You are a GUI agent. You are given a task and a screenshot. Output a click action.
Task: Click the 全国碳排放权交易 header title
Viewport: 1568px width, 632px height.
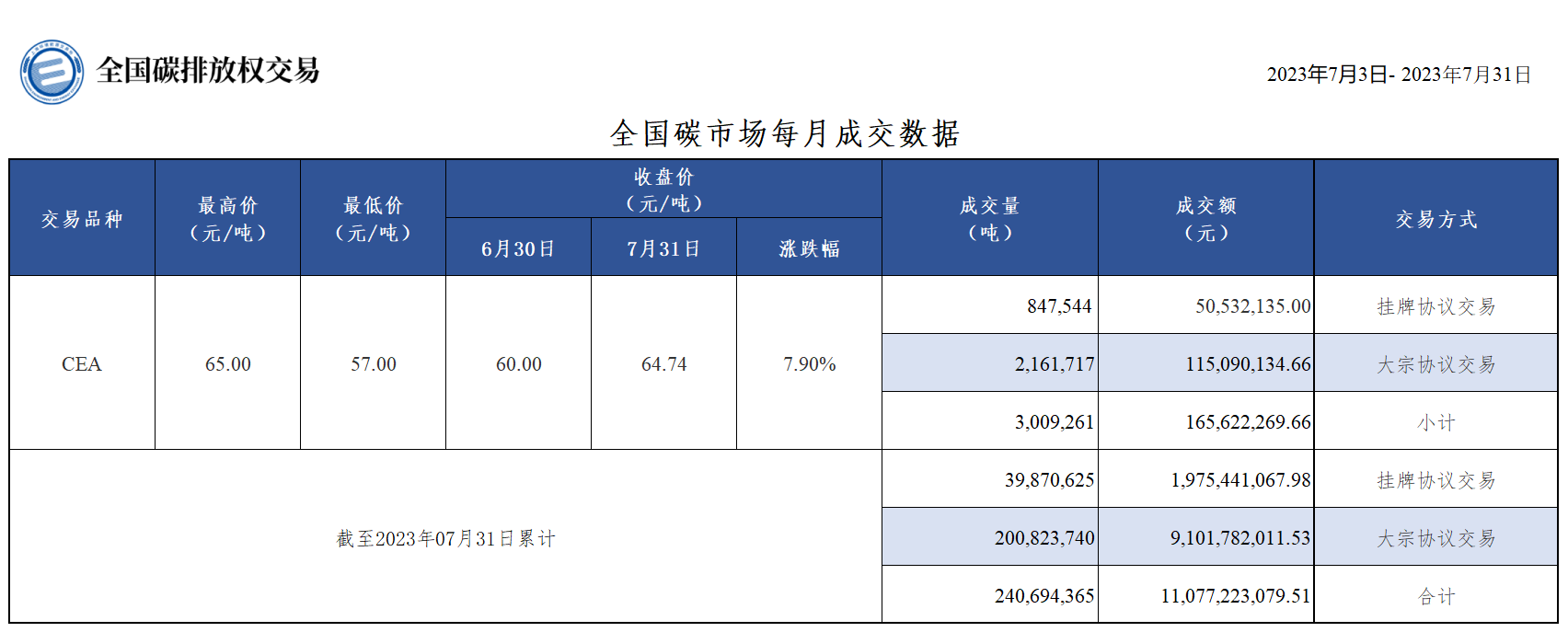(208, 70)
